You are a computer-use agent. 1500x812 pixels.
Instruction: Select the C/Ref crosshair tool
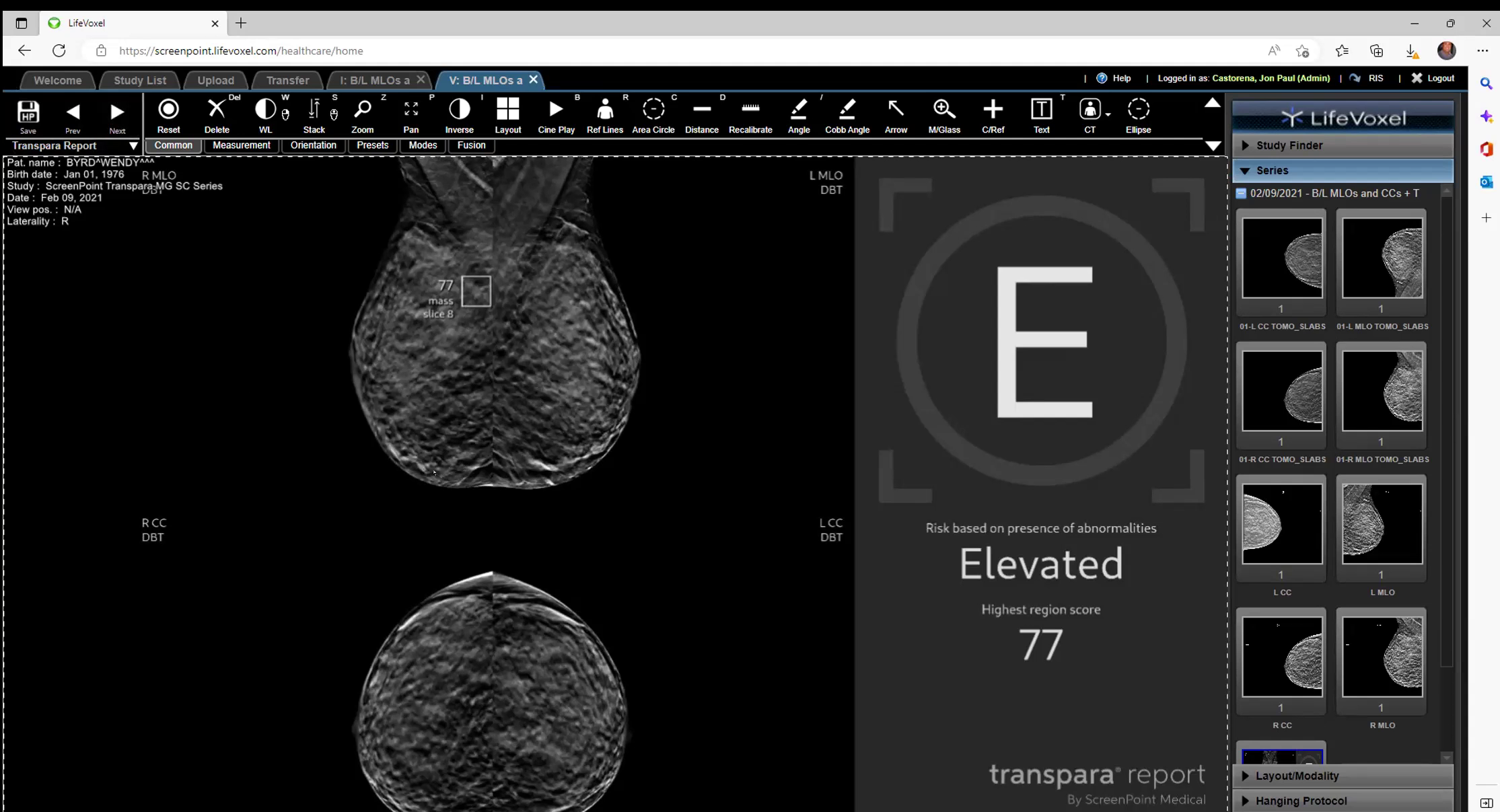pyautogui.click(x=993, y=116)
